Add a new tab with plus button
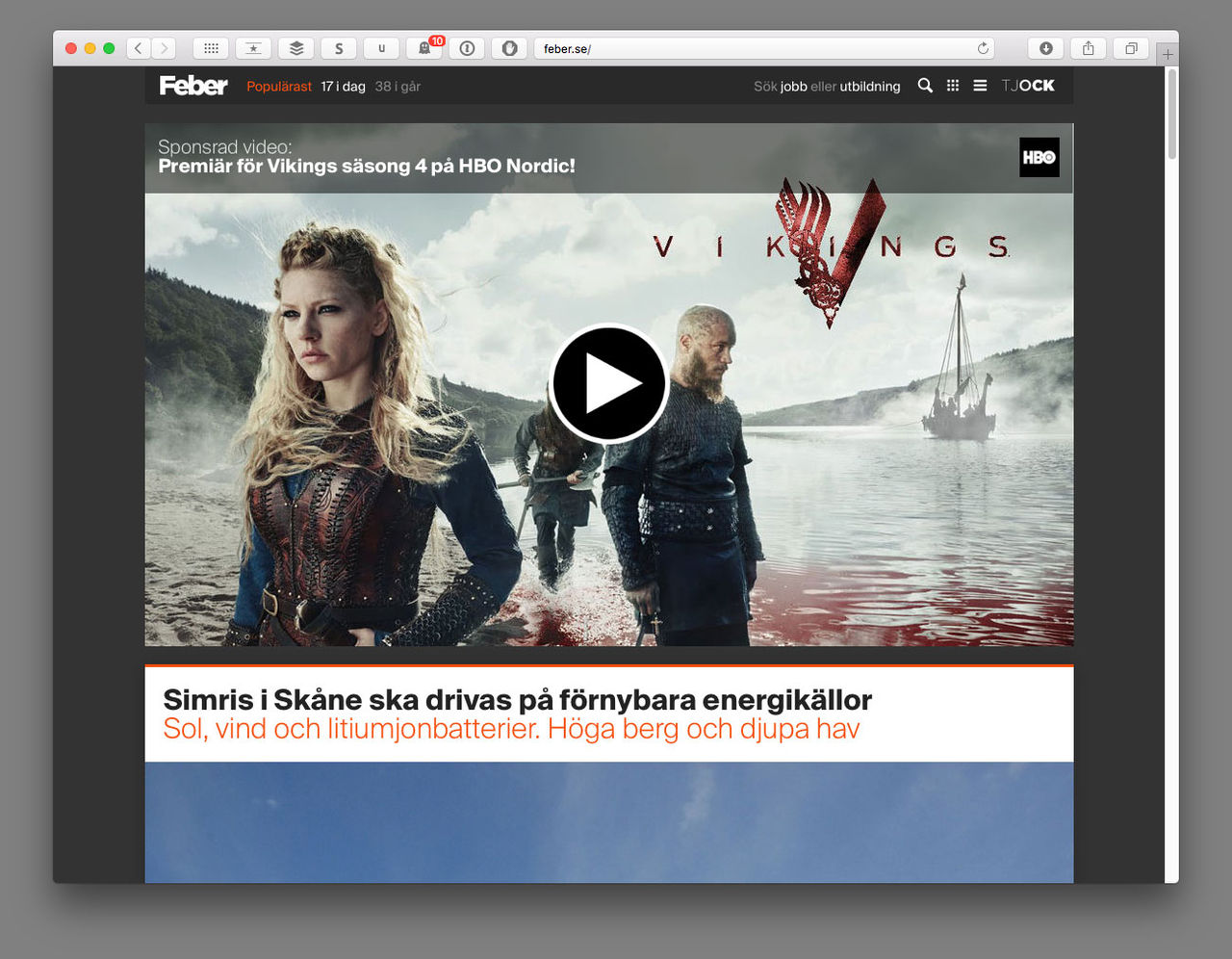The width and height of the screenshot is (1232, 959). tap(1168, 54)
